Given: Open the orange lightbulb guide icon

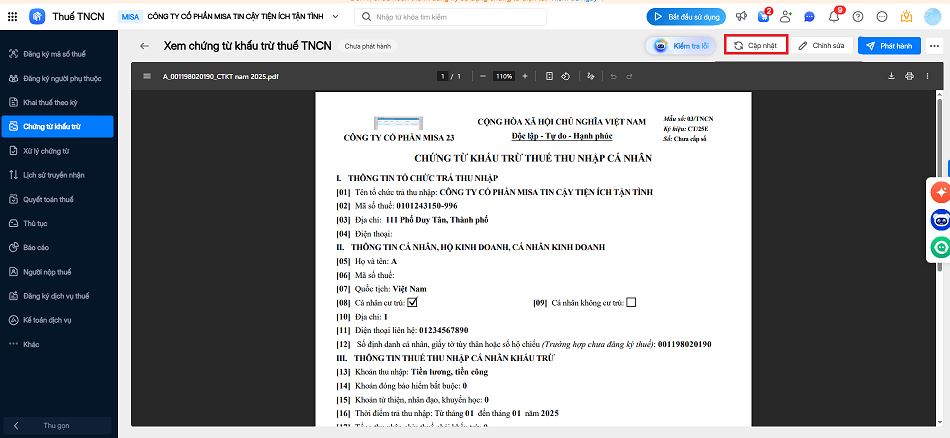Looking at the screenshot, I should pos(906,16).
